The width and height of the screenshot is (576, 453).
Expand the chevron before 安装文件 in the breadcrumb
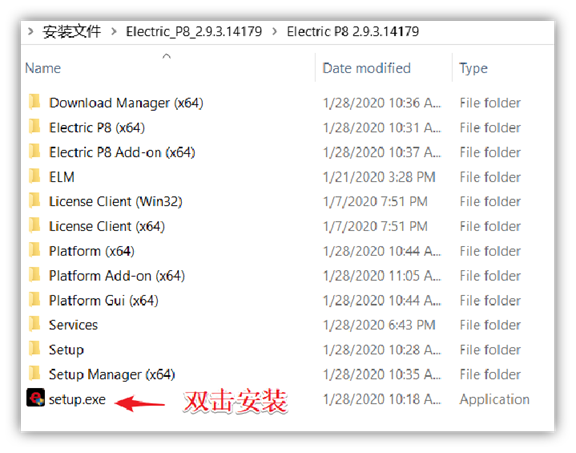(x=31, y=32)
